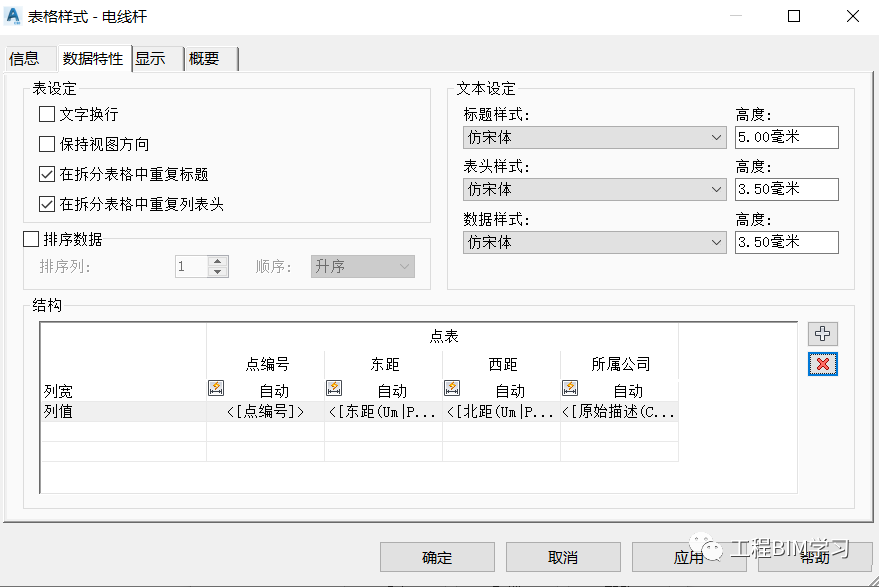Close the 表格样式 dialog
Image resolution: width=879 pixels, height=587 pixels.
pyautogui.click(x=853, y=16)
